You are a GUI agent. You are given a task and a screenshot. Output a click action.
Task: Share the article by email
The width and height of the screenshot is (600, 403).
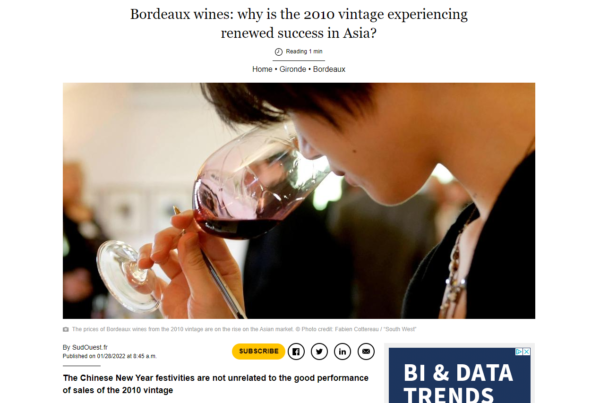pos(366,351)
